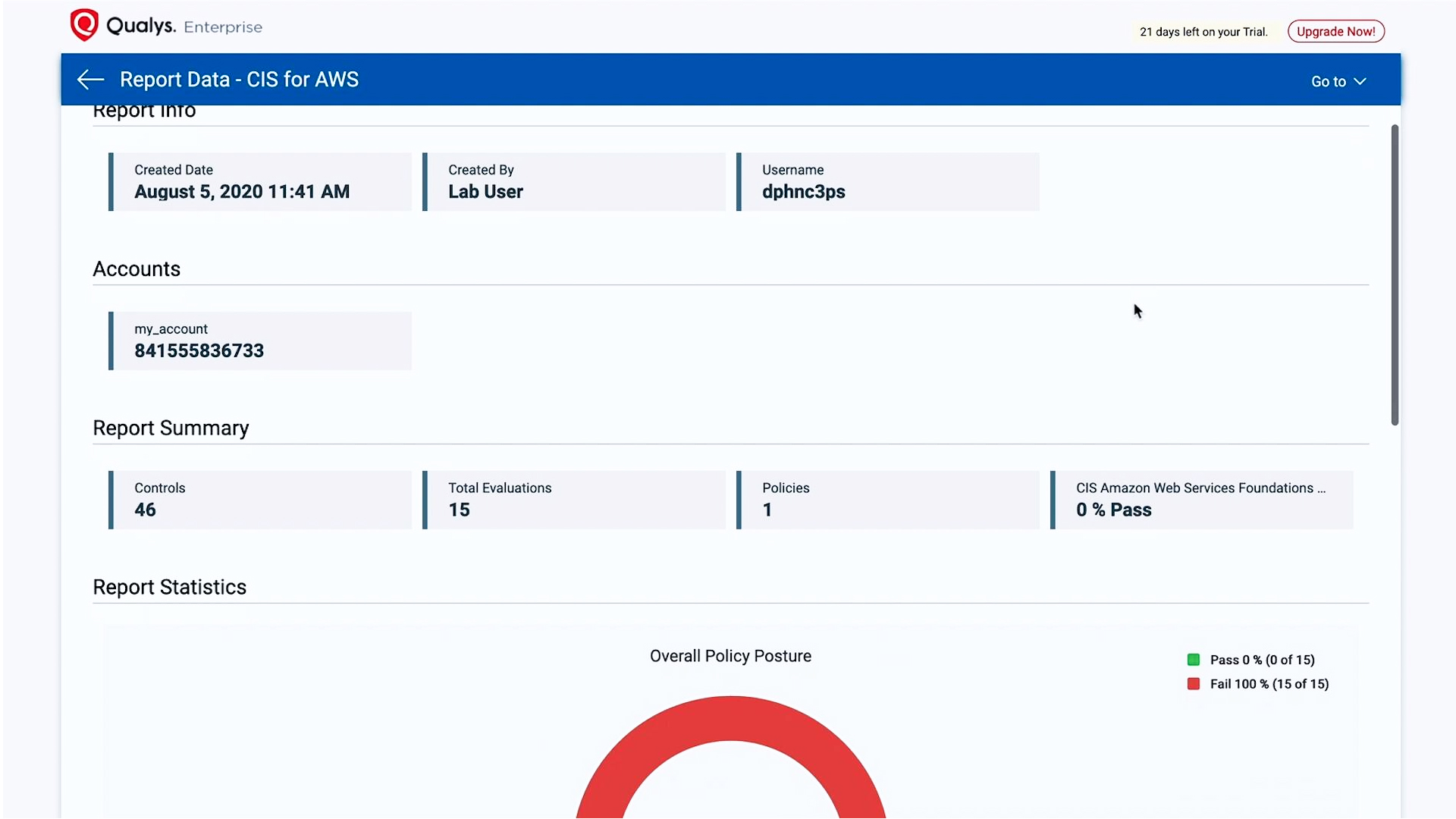Click the Accounts section heading

tap(136, 268)
